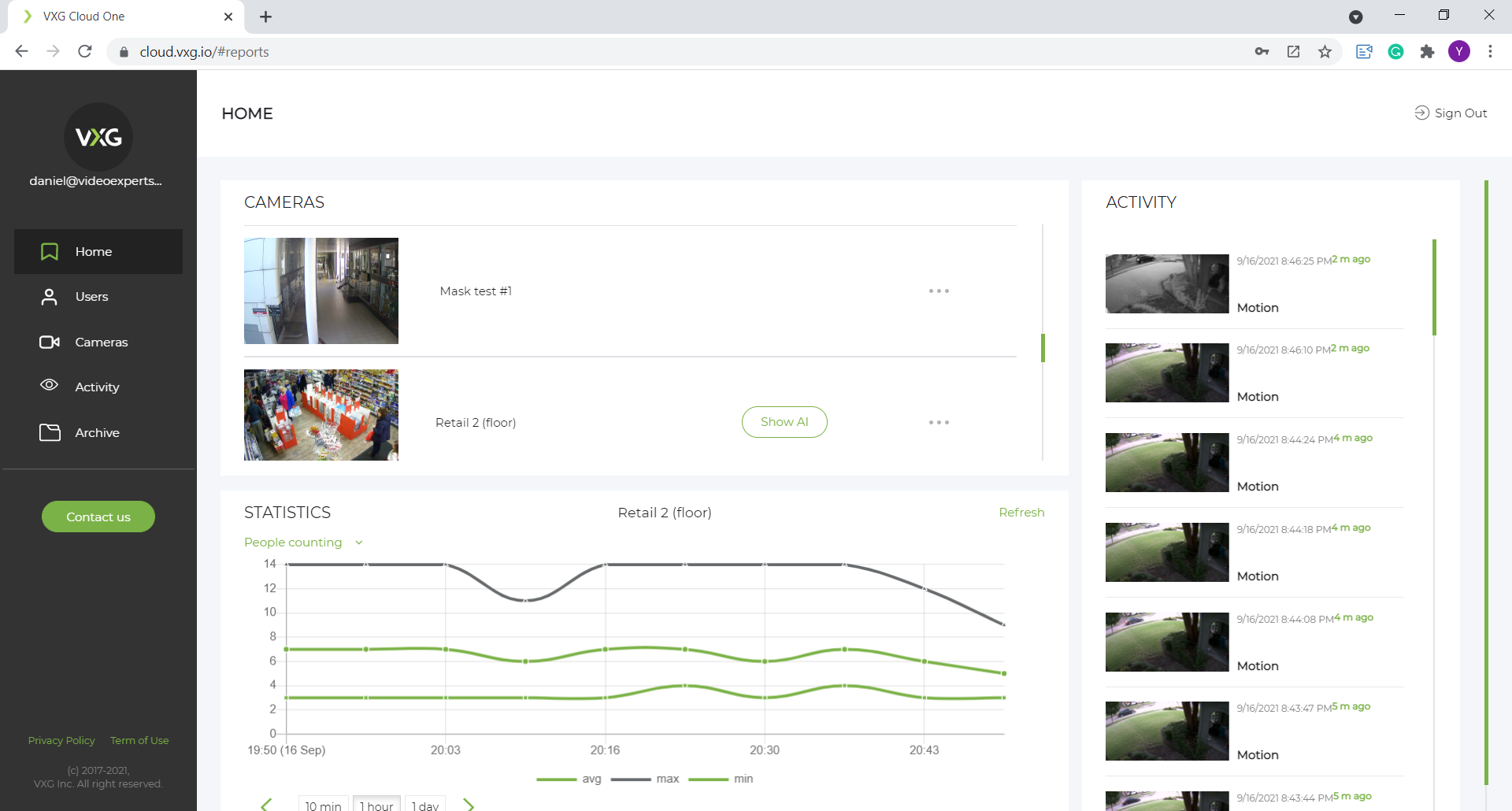Open Activity using the eye icon
Screen dimensions: 1512x811
[50, 385]
